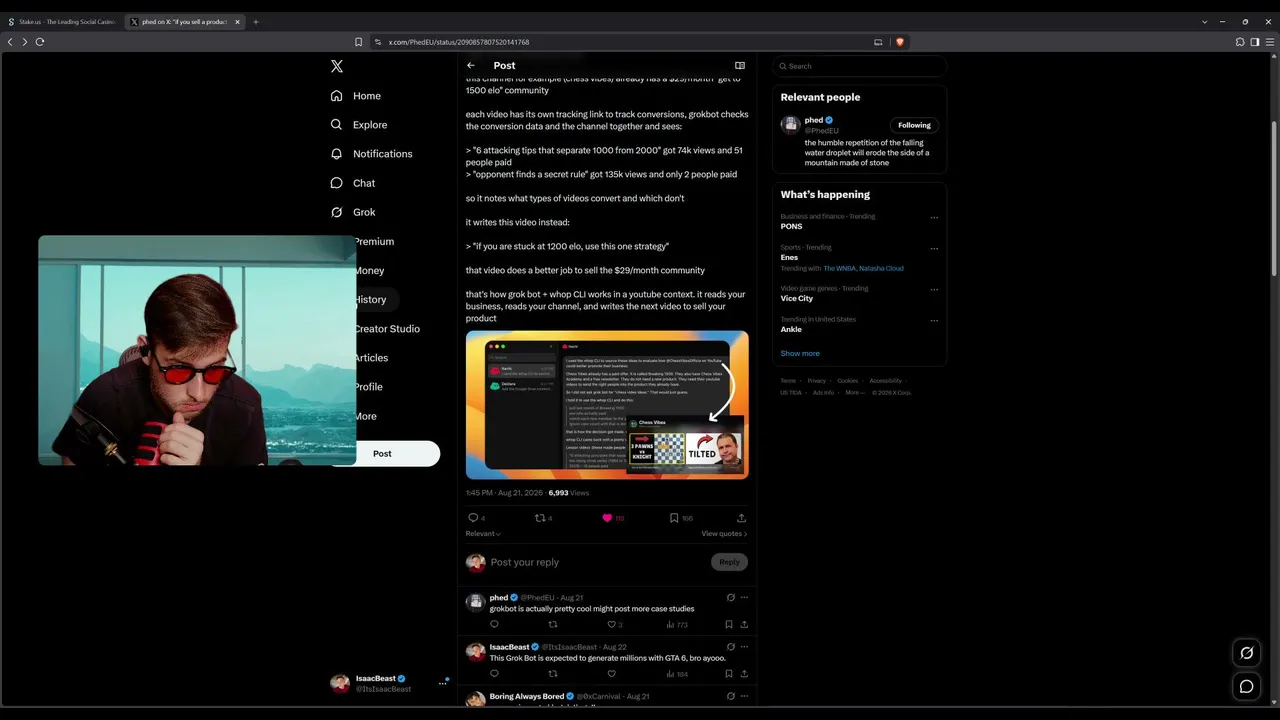The height and width of the screenshot is (720, 1280).
Task: Click Show more under What's happening
Action: tap(800, 353)
